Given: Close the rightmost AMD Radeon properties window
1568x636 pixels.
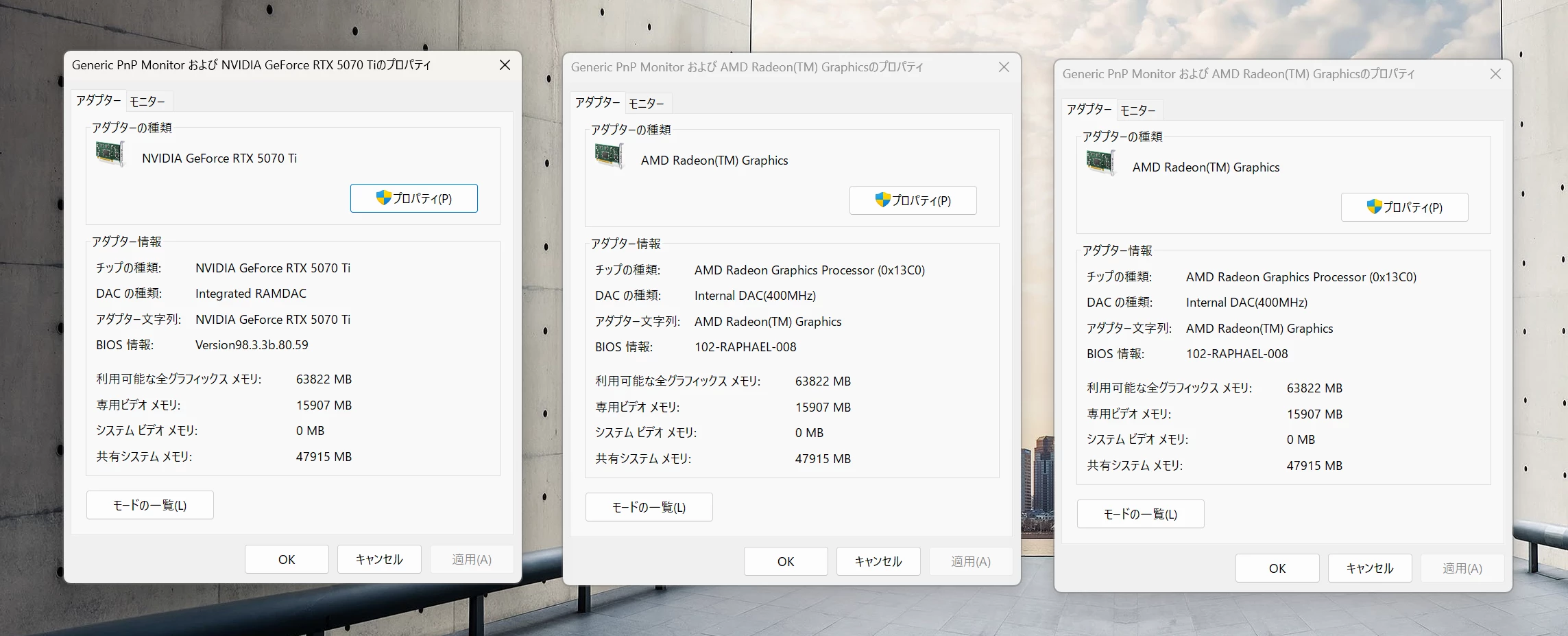Looking at the screenshot, I should point(1495,74).
